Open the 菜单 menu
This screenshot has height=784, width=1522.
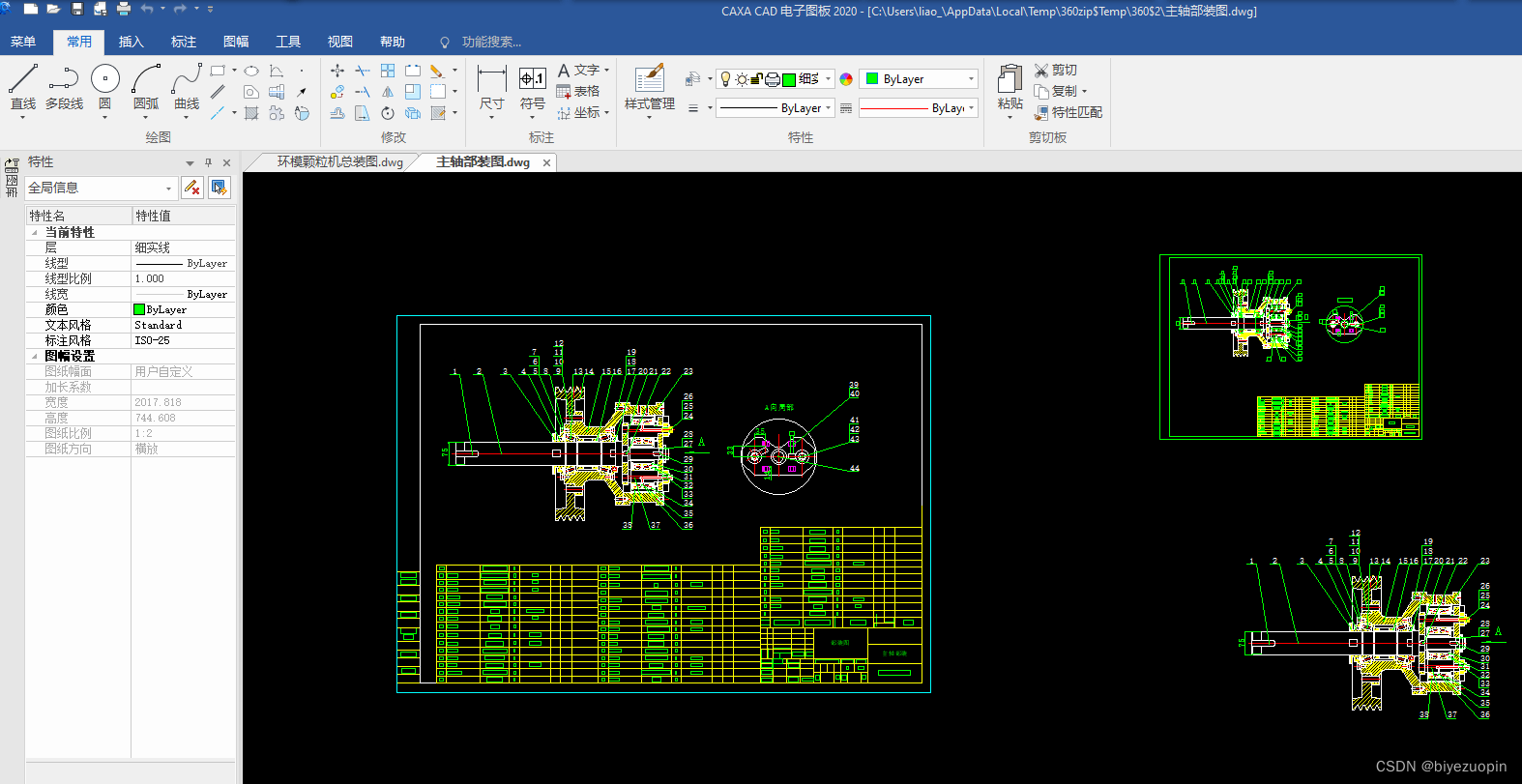23,42
